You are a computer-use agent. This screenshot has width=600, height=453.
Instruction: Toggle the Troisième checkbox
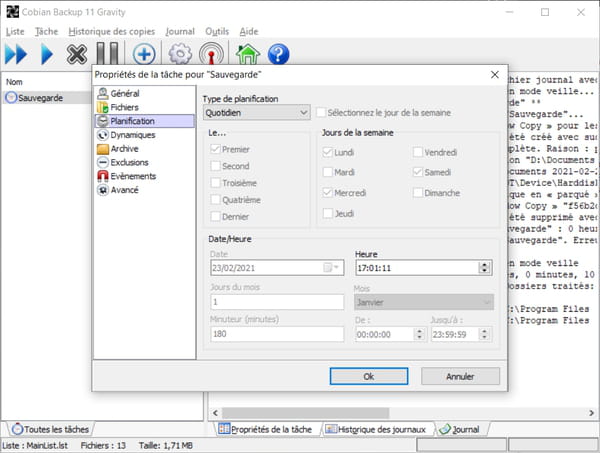tap(215, 183)
